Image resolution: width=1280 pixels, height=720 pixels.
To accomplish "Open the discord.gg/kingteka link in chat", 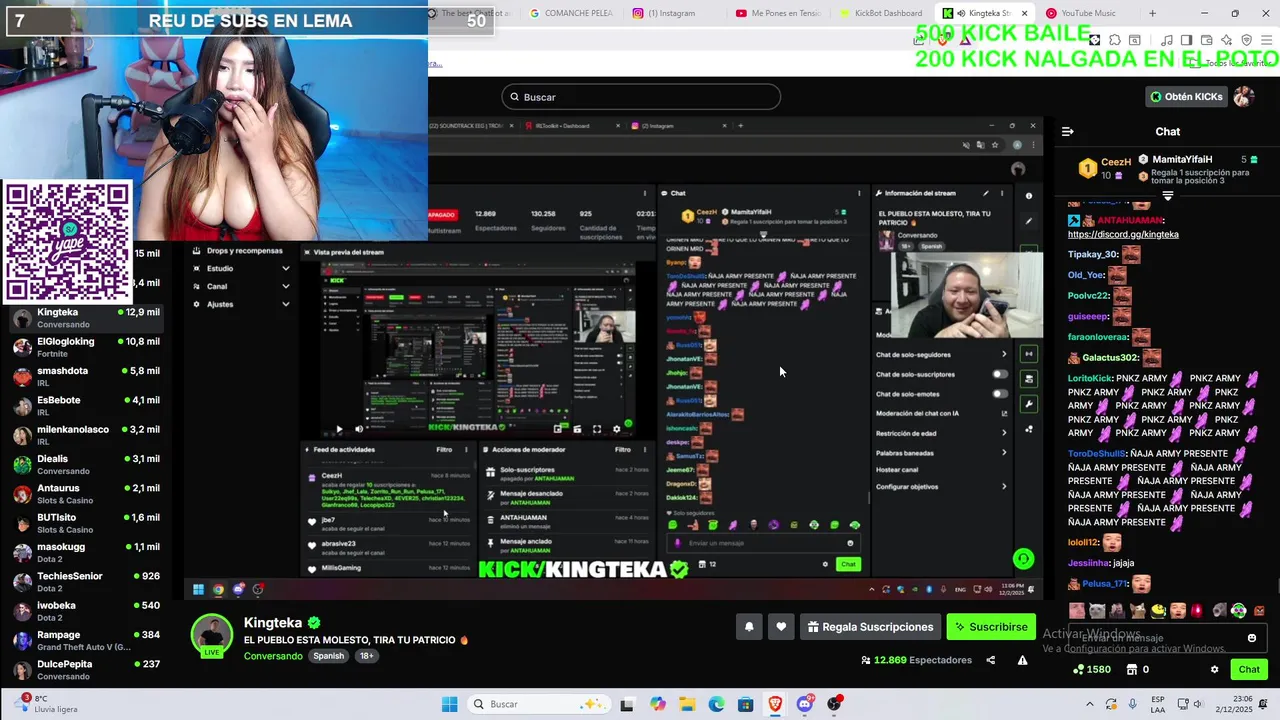I will (1123, 234).
